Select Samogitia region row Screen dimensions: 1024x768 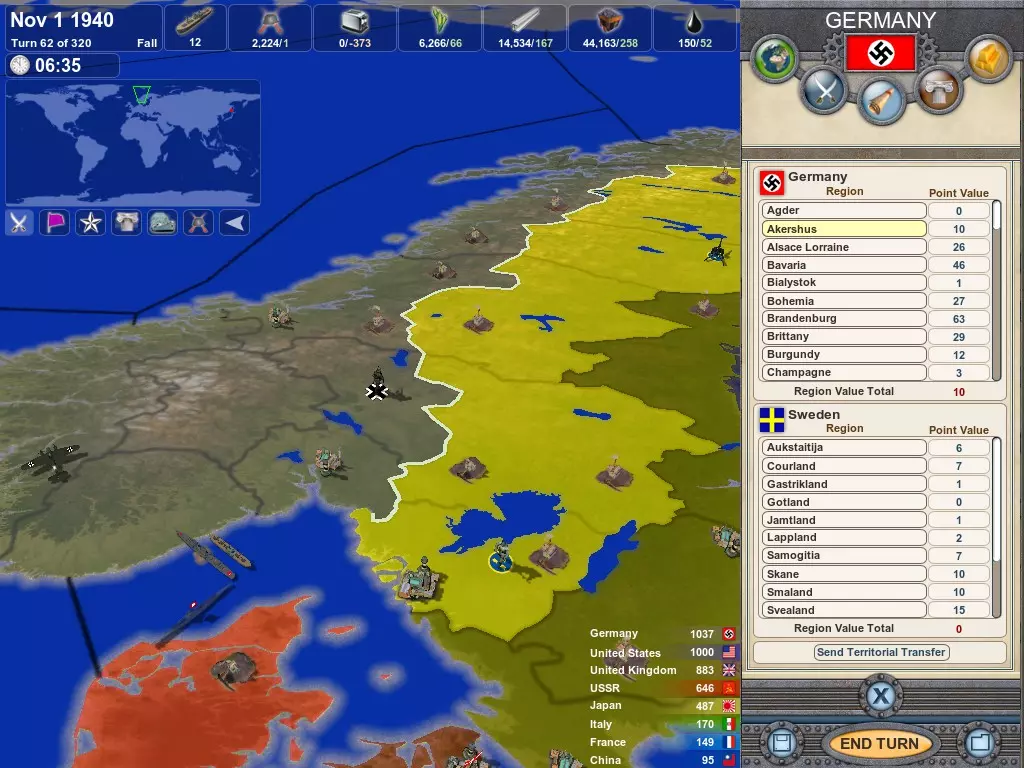843,556
